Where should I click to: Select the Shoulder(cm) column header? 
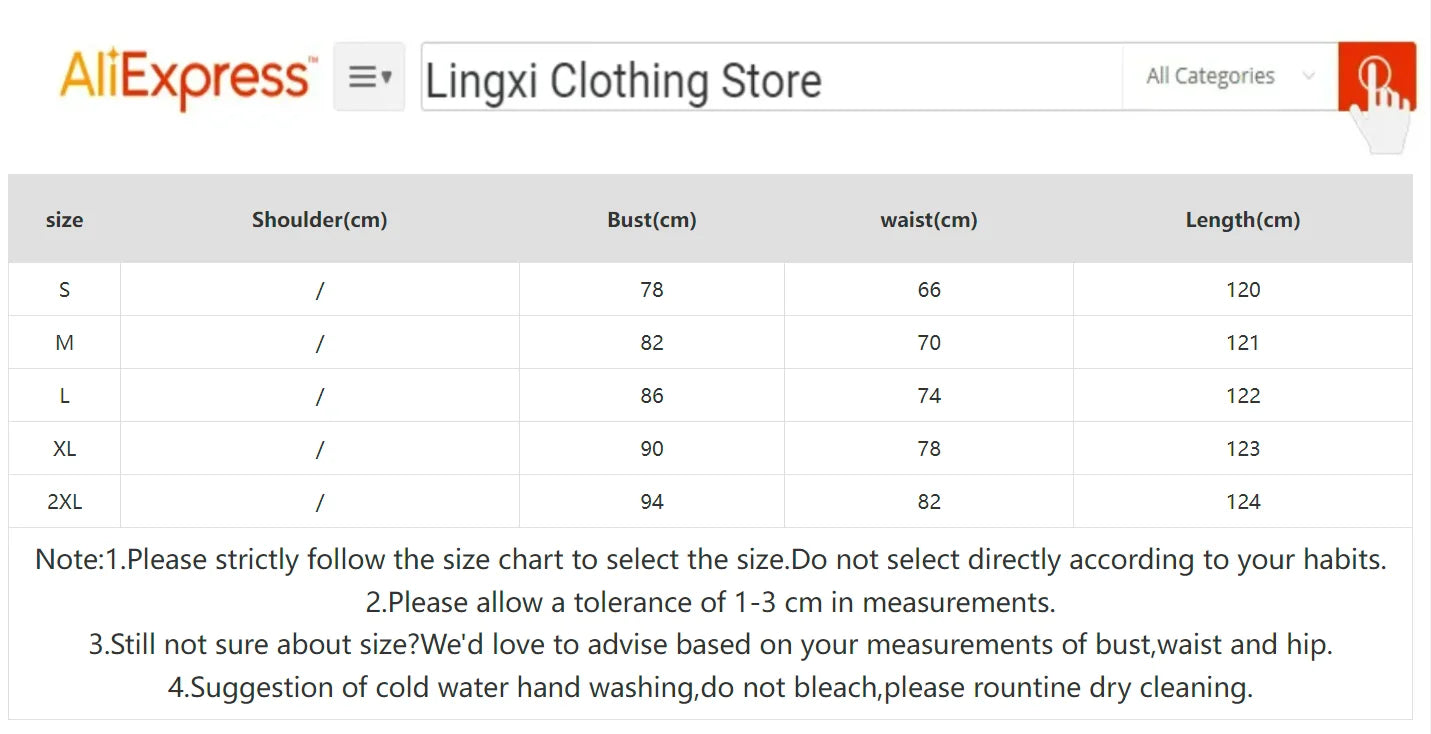[319, 219]
